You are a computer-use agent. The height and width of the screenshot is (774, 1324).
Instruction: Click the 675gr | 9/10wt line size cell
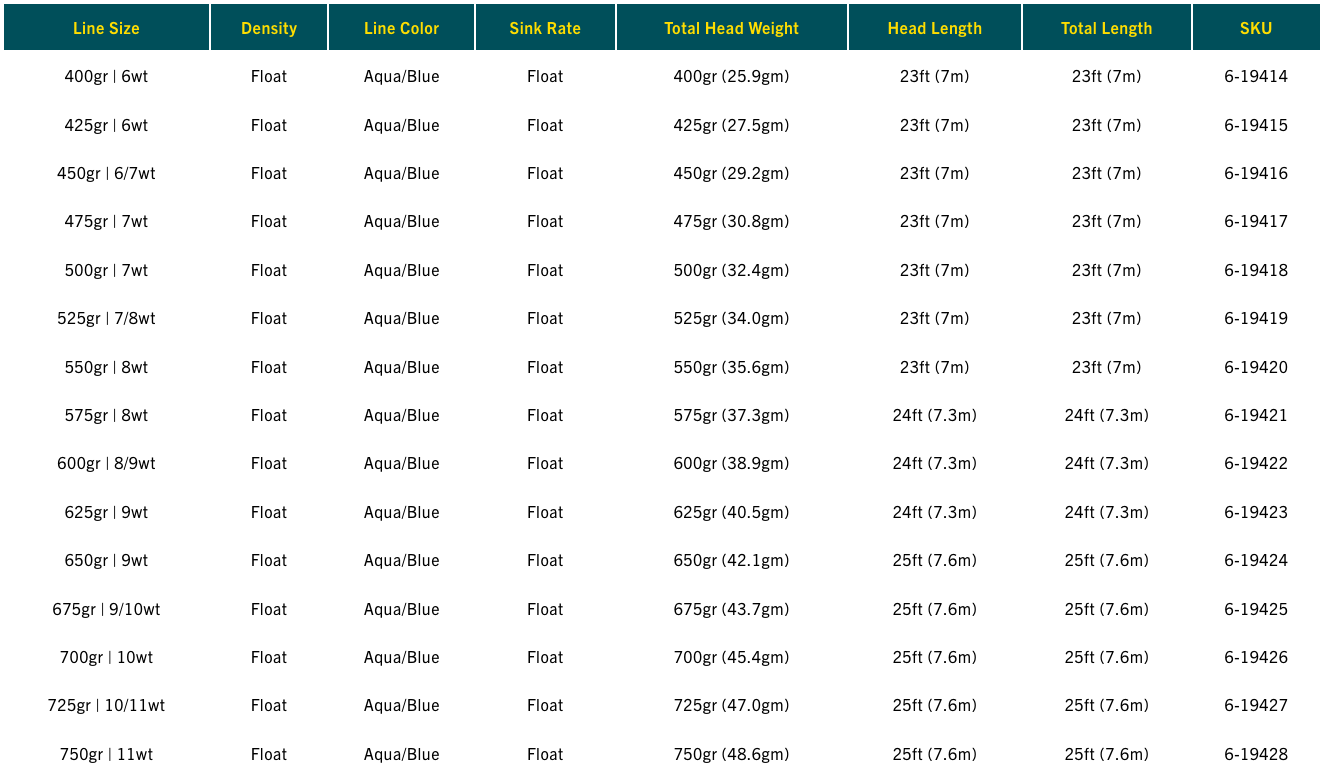tap(106, 609)
